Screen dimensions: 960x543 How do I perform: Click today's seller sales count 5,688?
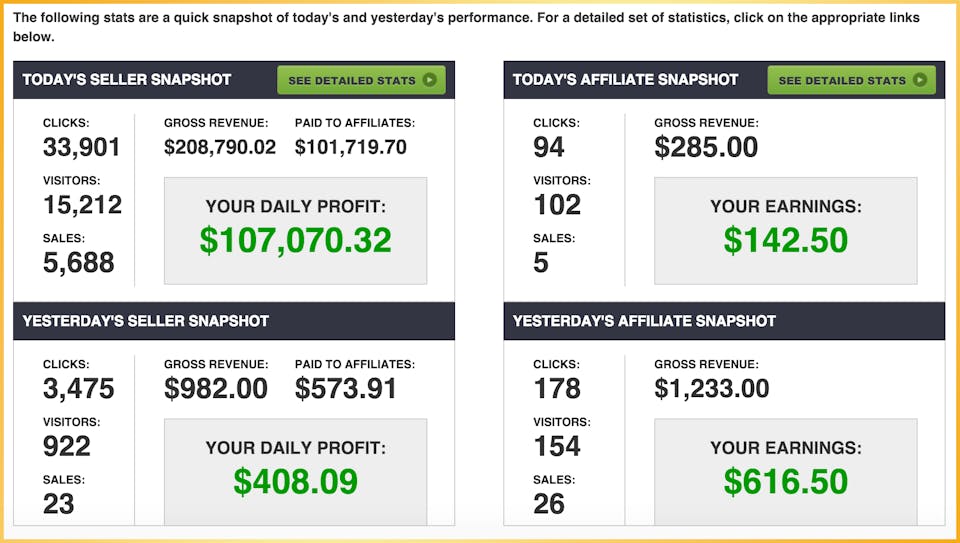point(79,263)
